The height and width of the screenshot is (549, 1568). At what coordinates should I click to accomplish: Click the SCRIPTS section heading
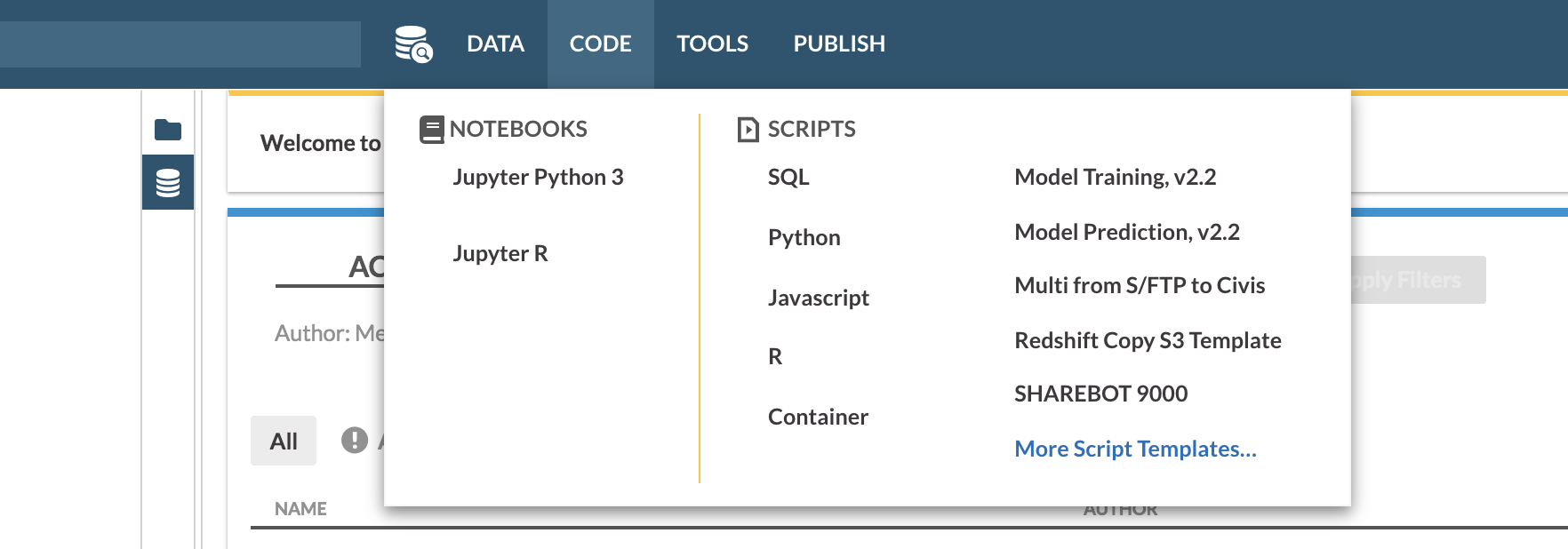(x=812, y=129)
